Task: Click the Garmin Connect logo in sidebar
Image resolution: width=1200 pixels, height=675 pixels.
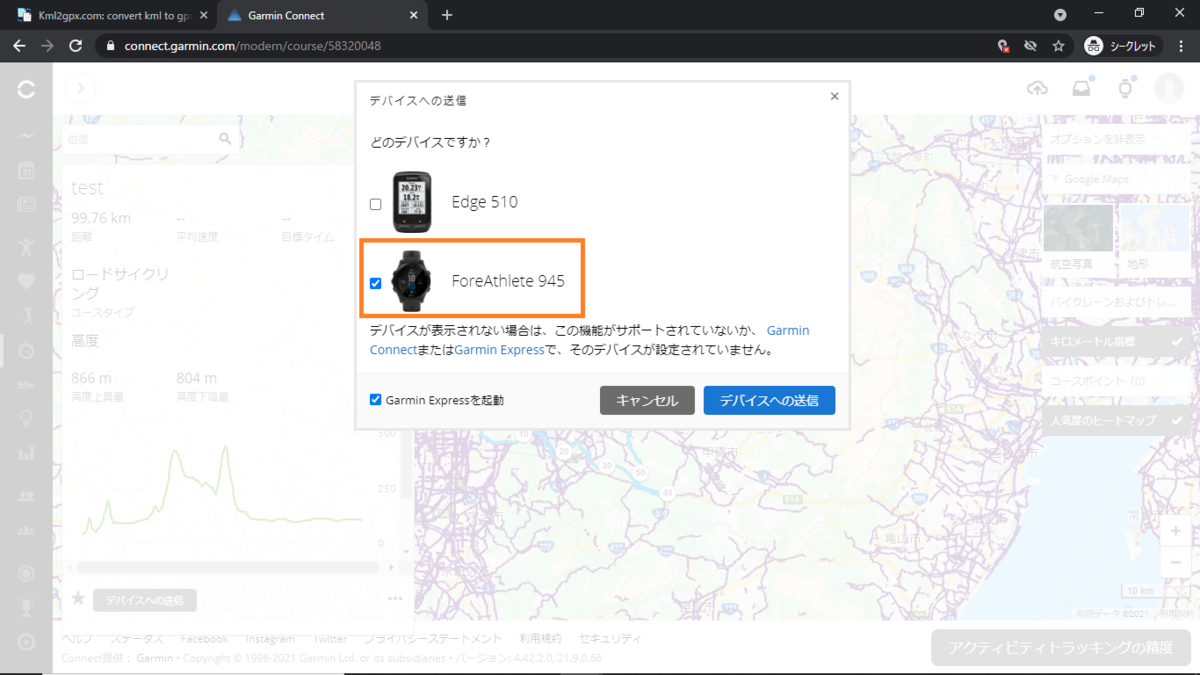Action: (x=27, y=90)
